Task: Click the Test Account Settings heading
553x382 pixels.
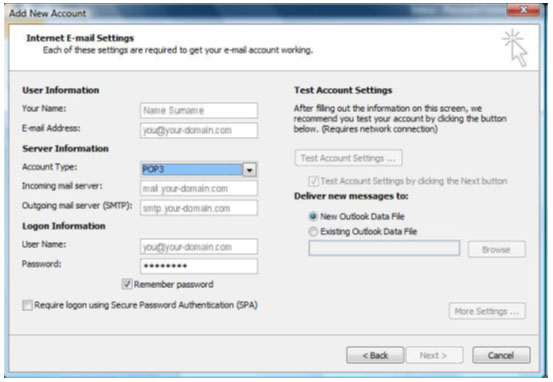Action: pyautogui.click(x=343, y=90)
